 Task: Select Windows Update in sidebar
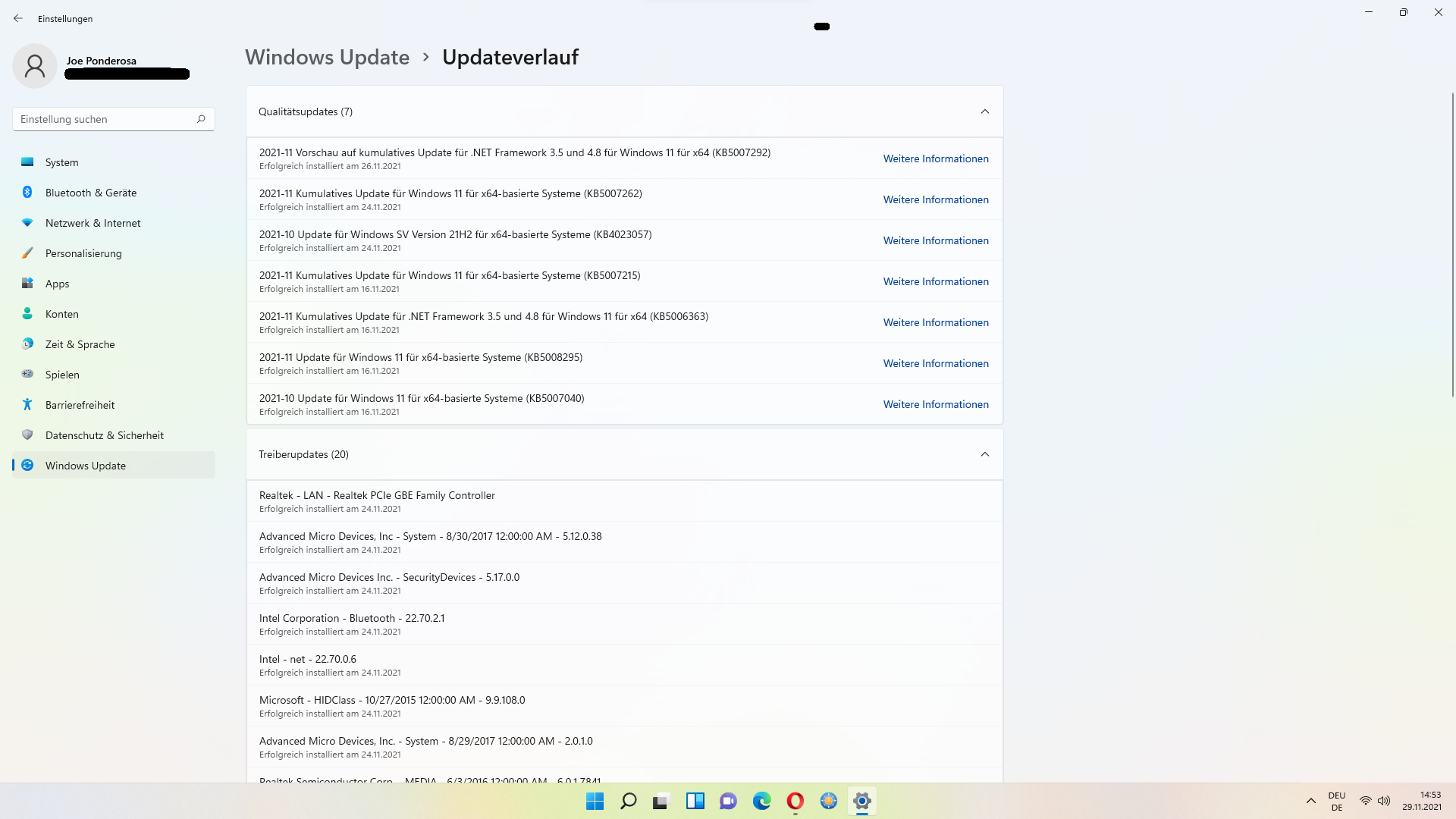tap(85, 466)
